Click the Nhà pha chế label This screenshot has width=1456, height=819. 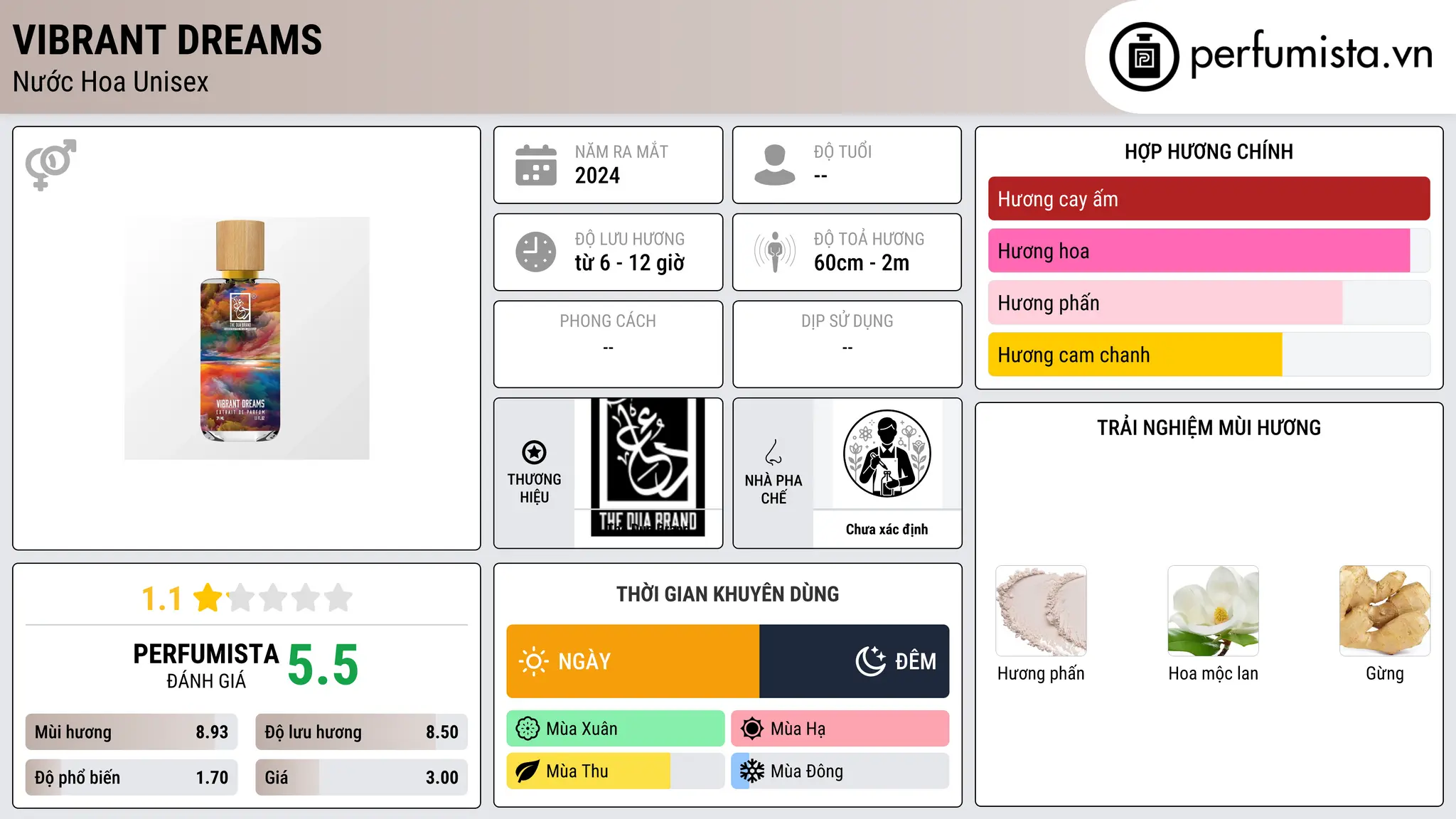(x=773, y=489)
